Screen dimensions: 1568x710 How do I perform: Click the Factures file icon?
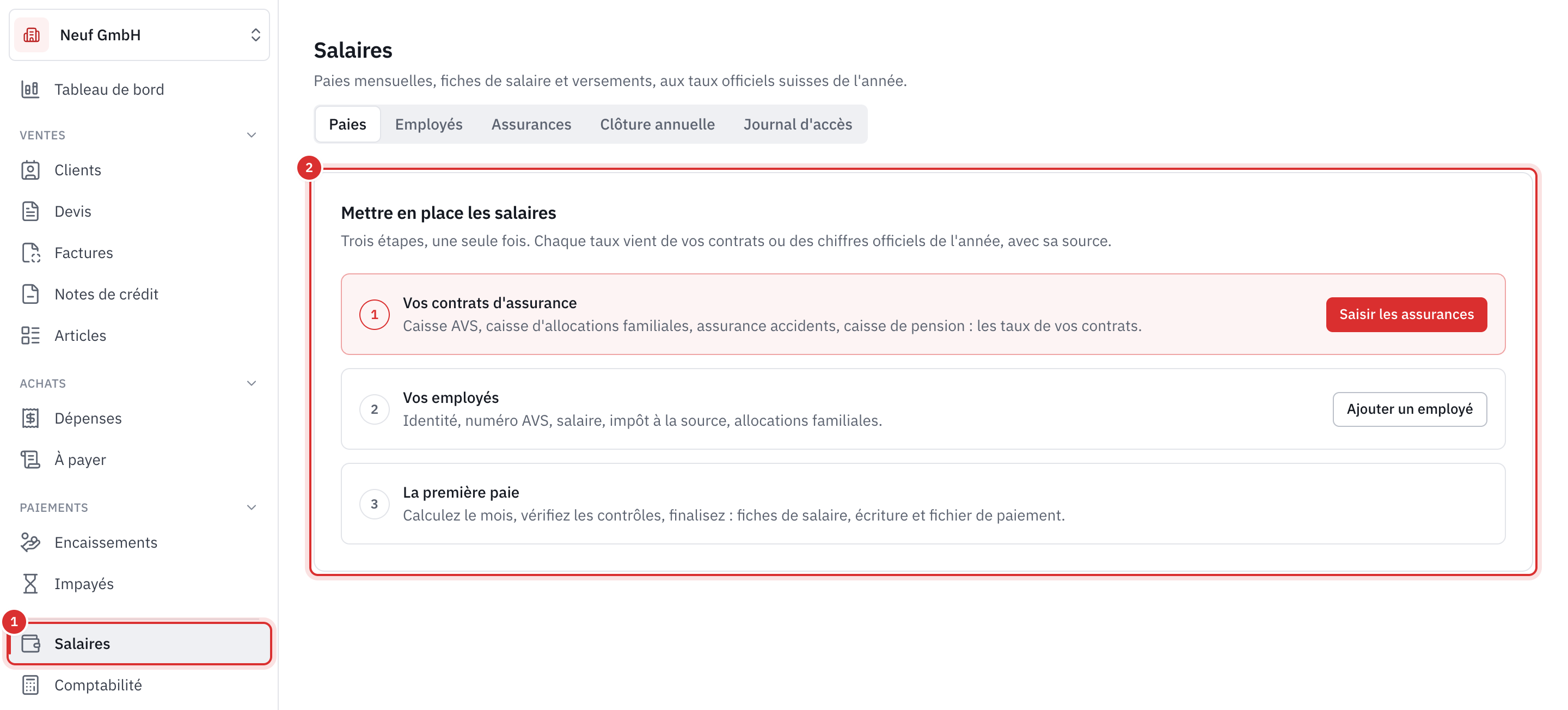(x=30, y=253)
